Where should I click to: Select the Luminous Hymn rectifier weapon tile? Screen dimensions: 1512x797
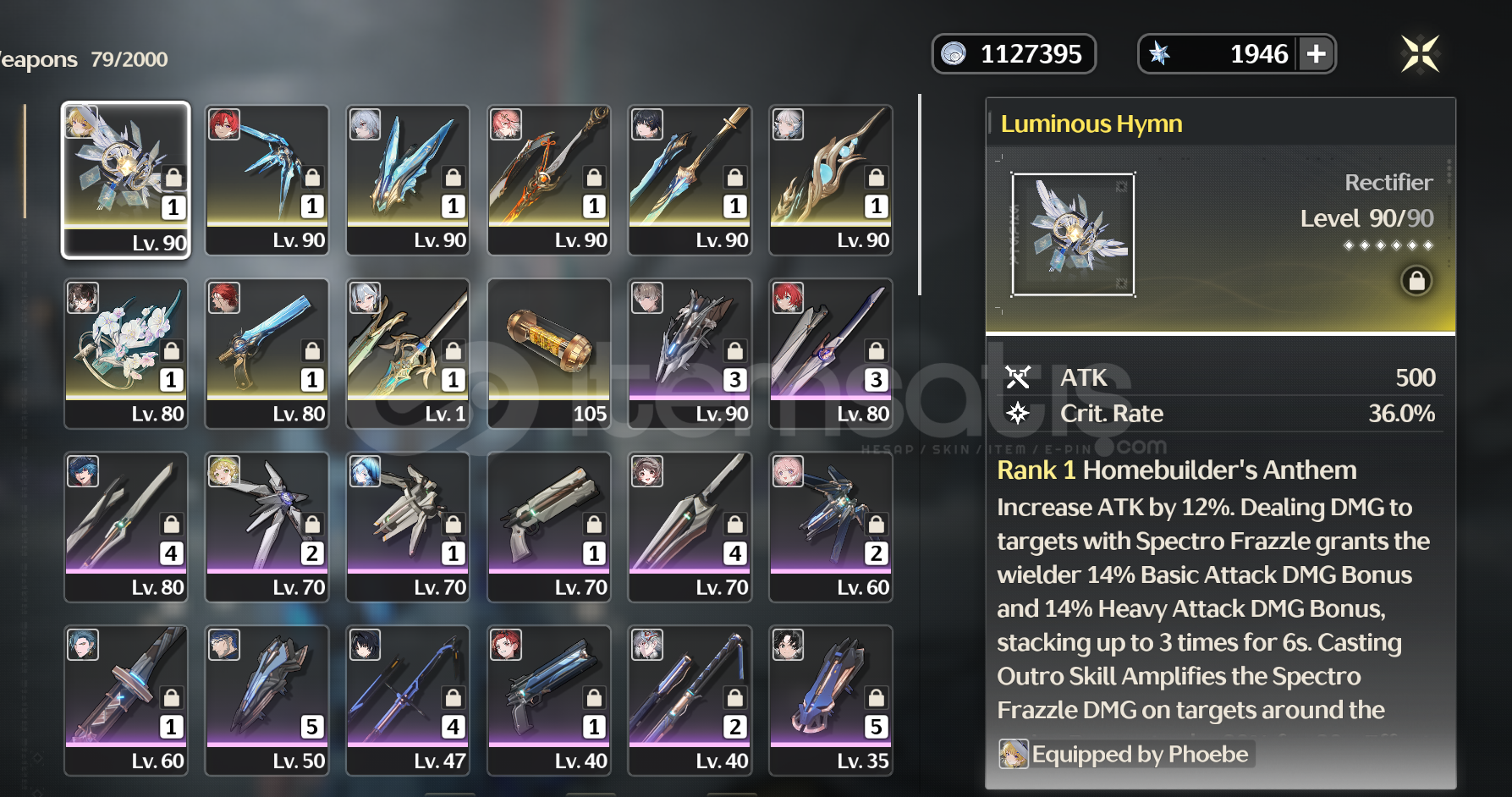(x=125, y=179)
